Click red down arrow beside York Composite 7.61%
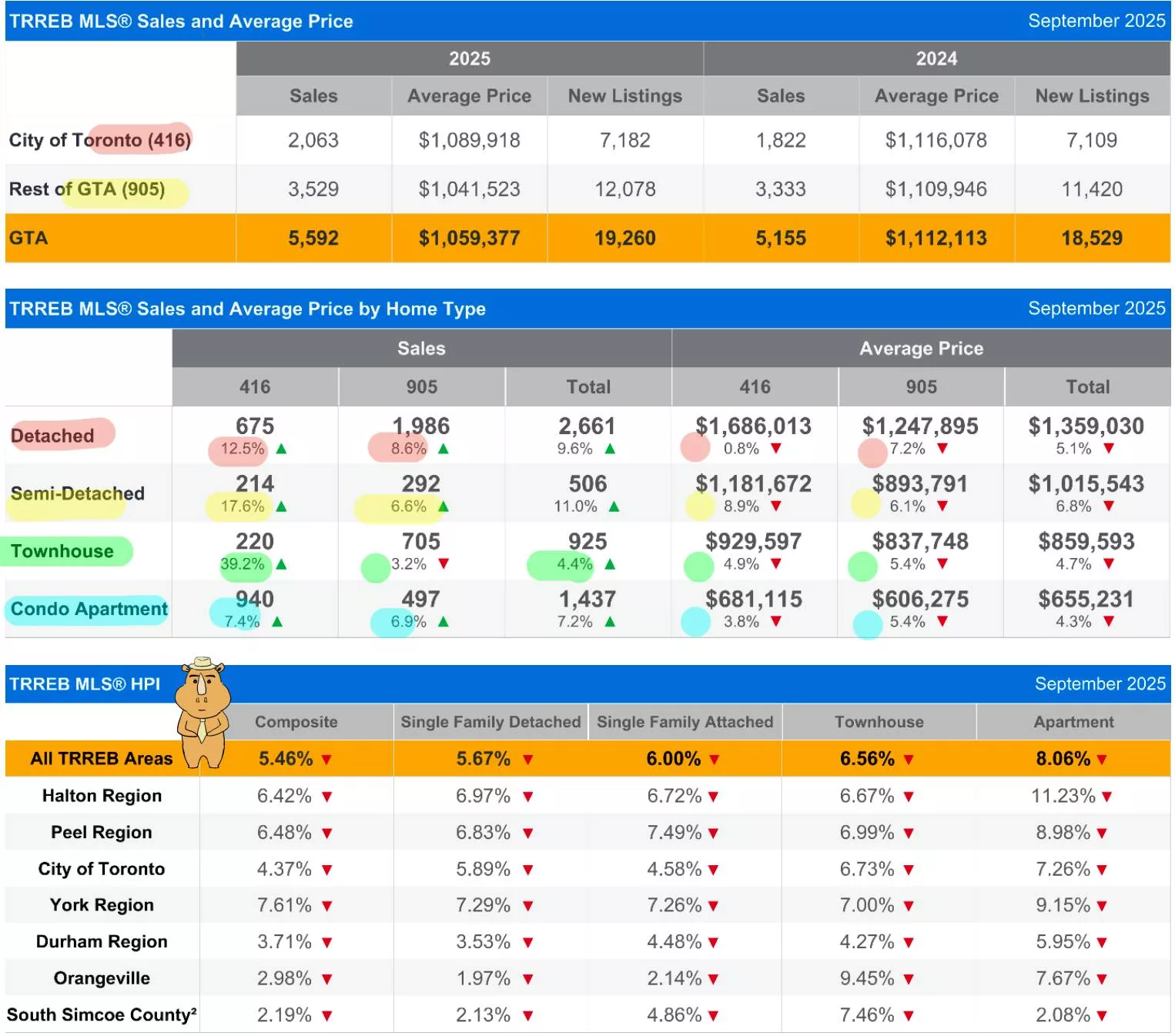Image resolution: width=1175 pixels, height=1036 pixels. click(x=326, y=906)
